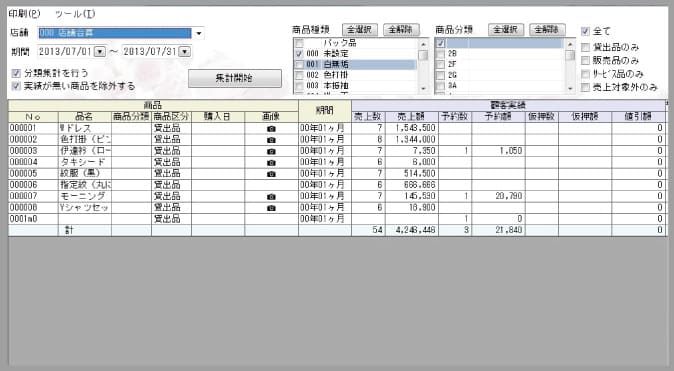
Task: Click the 売上数 column header
Action: point(368,117)
